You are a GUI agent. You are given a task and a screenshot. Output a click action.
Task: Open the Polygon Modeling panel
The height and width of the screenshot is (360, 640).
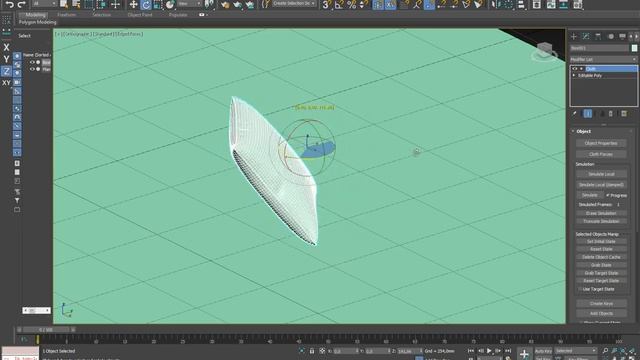pos(38,22)
